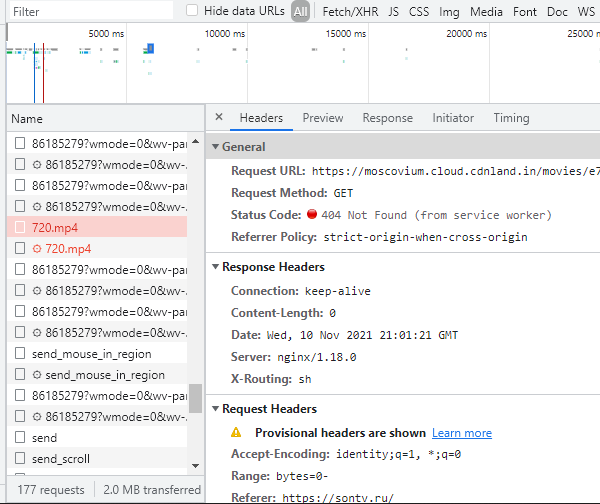Select the Fetch/XHR filter type
The width and height of the screenshot is (600, 504).
350,12
